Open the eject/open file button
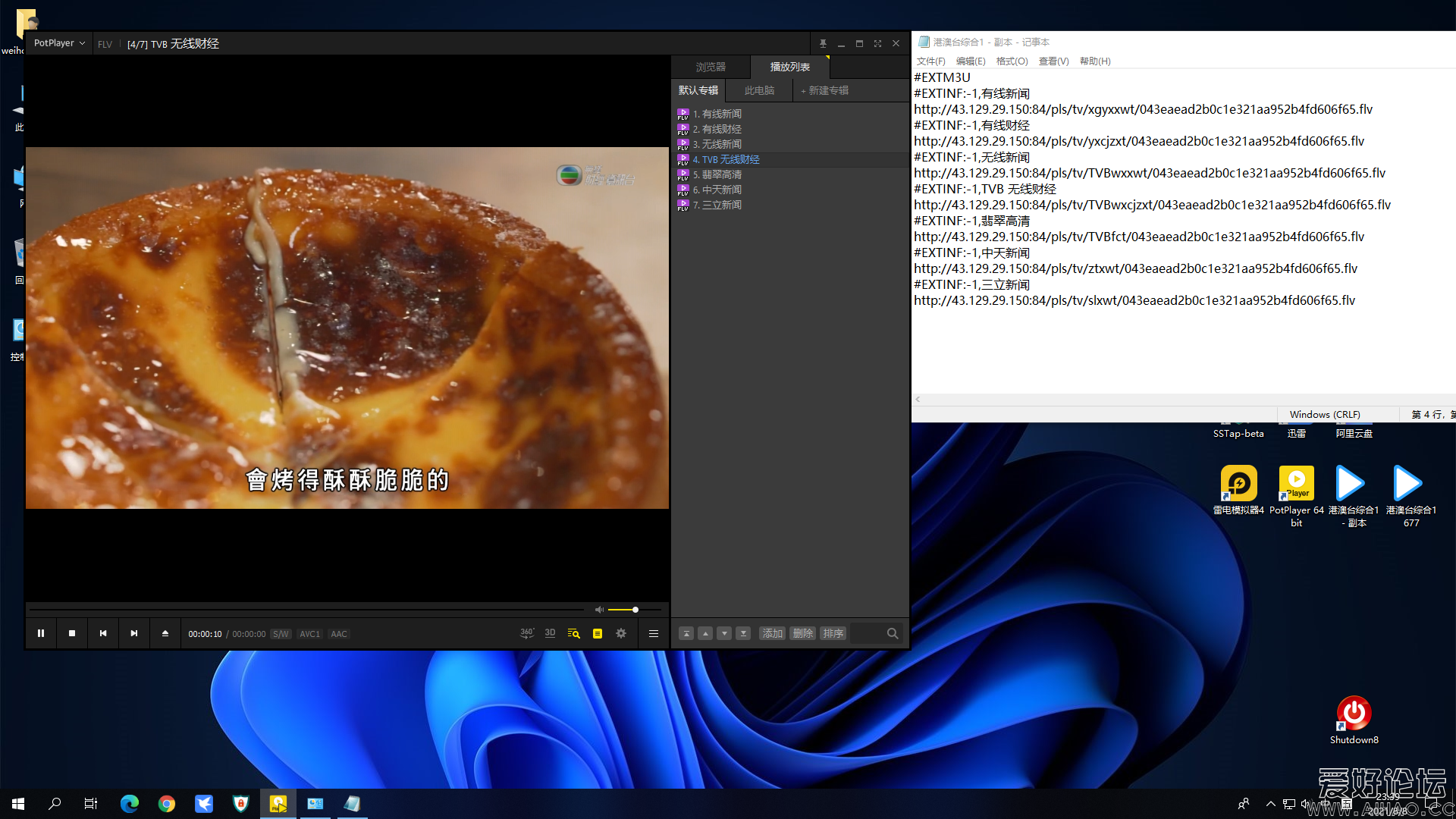The width and height of the screenshot is (1456, 819). click(165, 633)
